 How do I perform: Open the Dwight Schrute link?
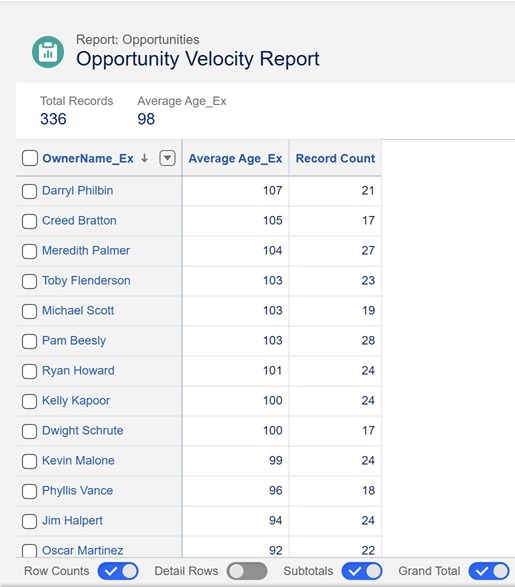pyautogui.click(x=82, y=431)
